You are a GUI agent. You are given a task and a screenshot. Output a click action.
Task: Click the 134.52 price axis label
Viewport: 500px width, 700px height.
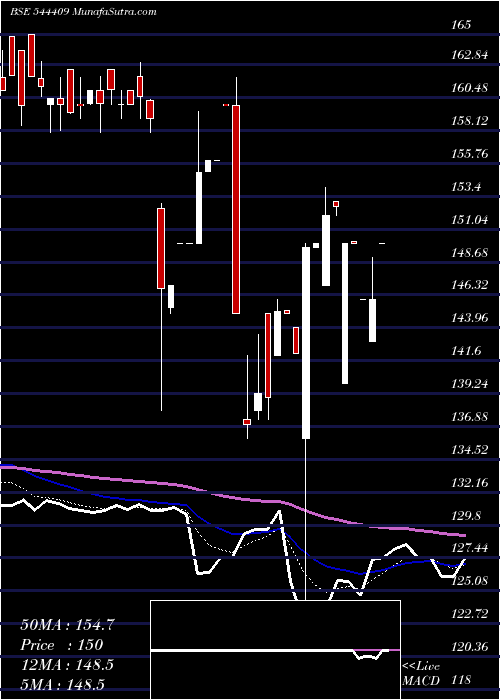pyautogui.click(x=471, y=450)
